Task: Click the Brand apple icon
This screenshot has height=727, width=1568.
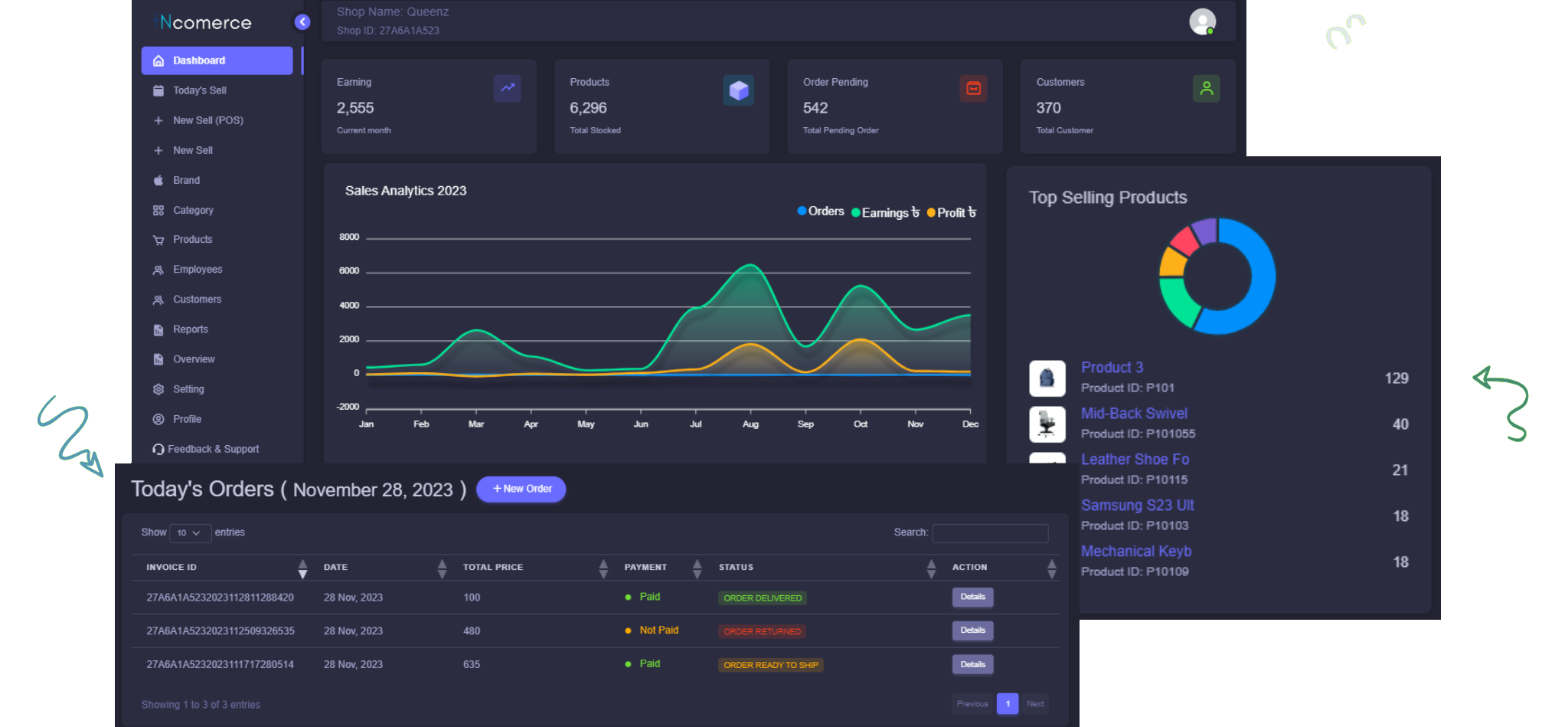Action: [x=158, y=180]
